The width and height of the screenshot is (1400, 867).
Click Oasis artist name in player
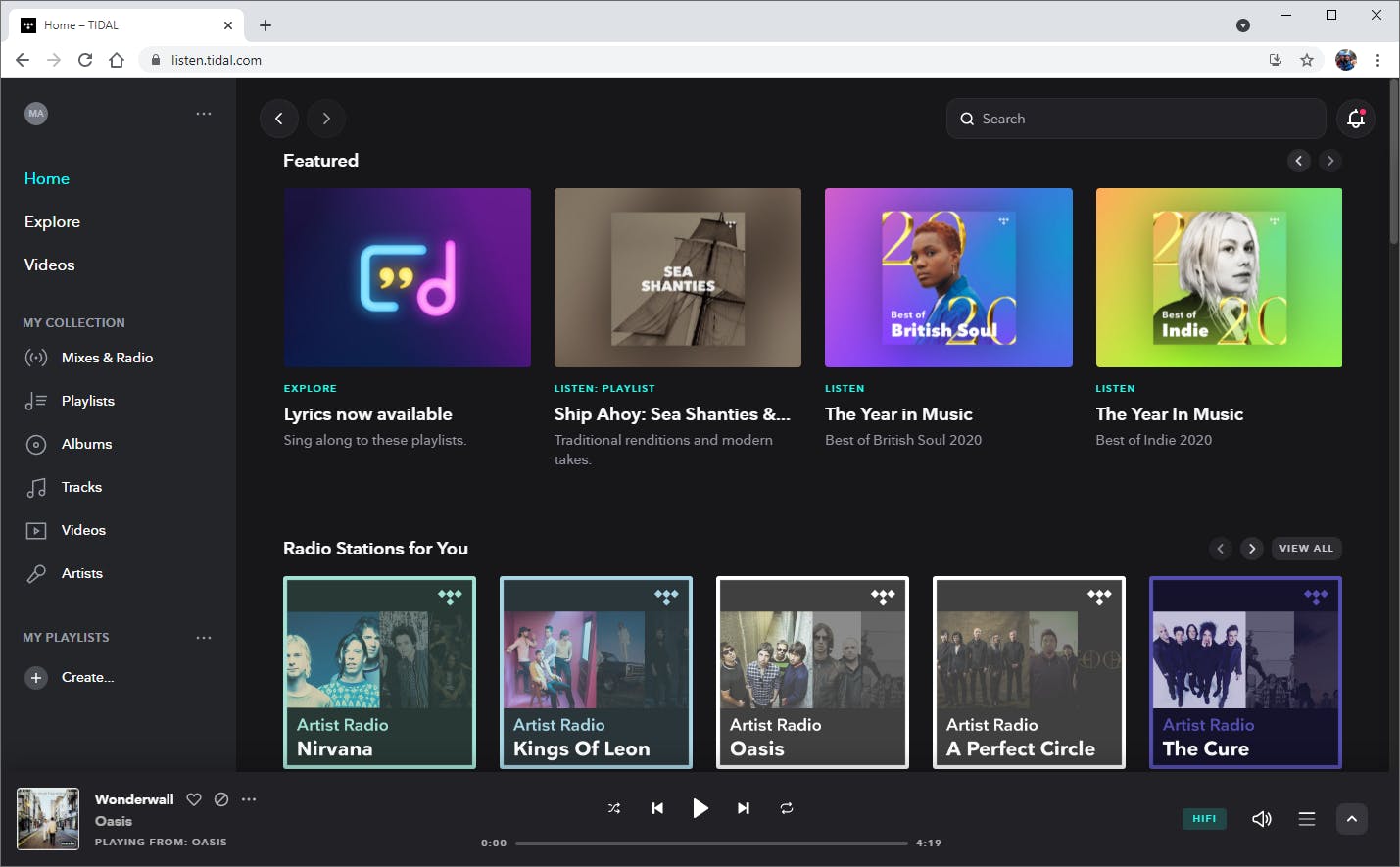(114, 821)
